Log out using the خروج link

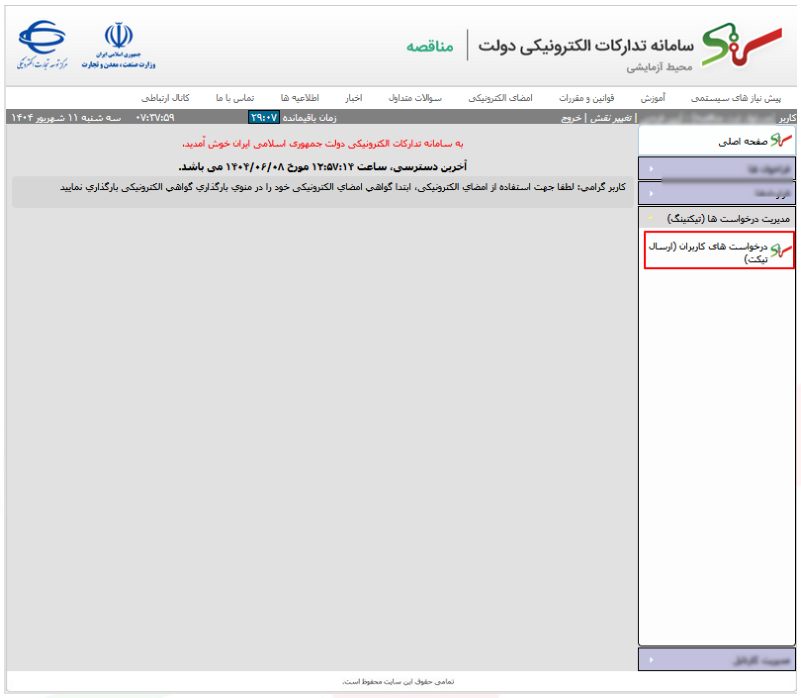click(x=571, y=118)
